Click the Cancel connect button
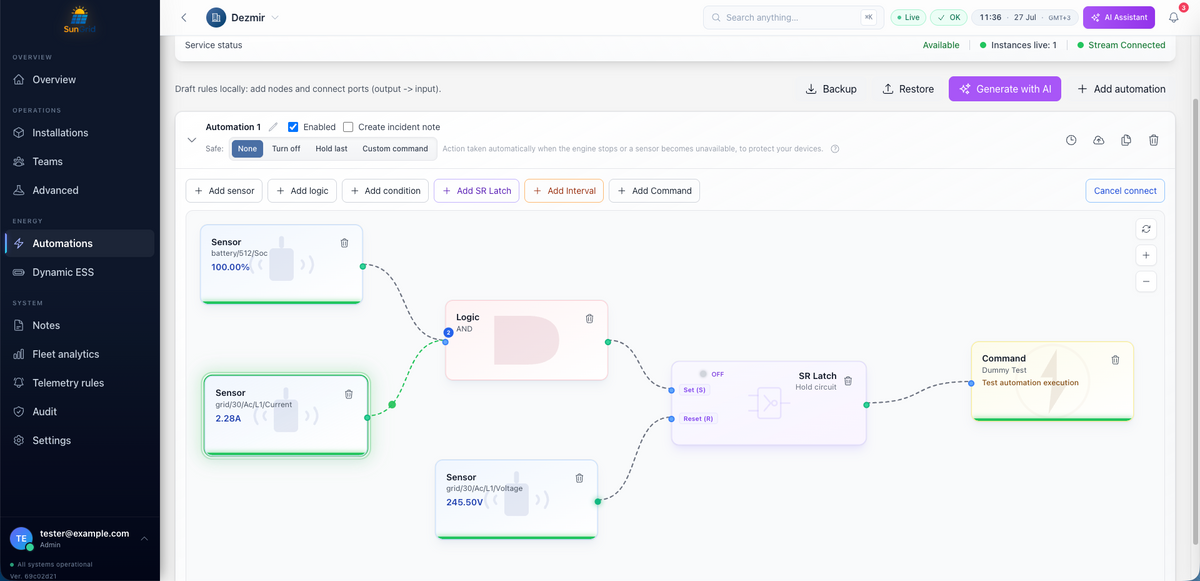The image size is (1200, 581). pyautogui.click(x=1125, y=190)
